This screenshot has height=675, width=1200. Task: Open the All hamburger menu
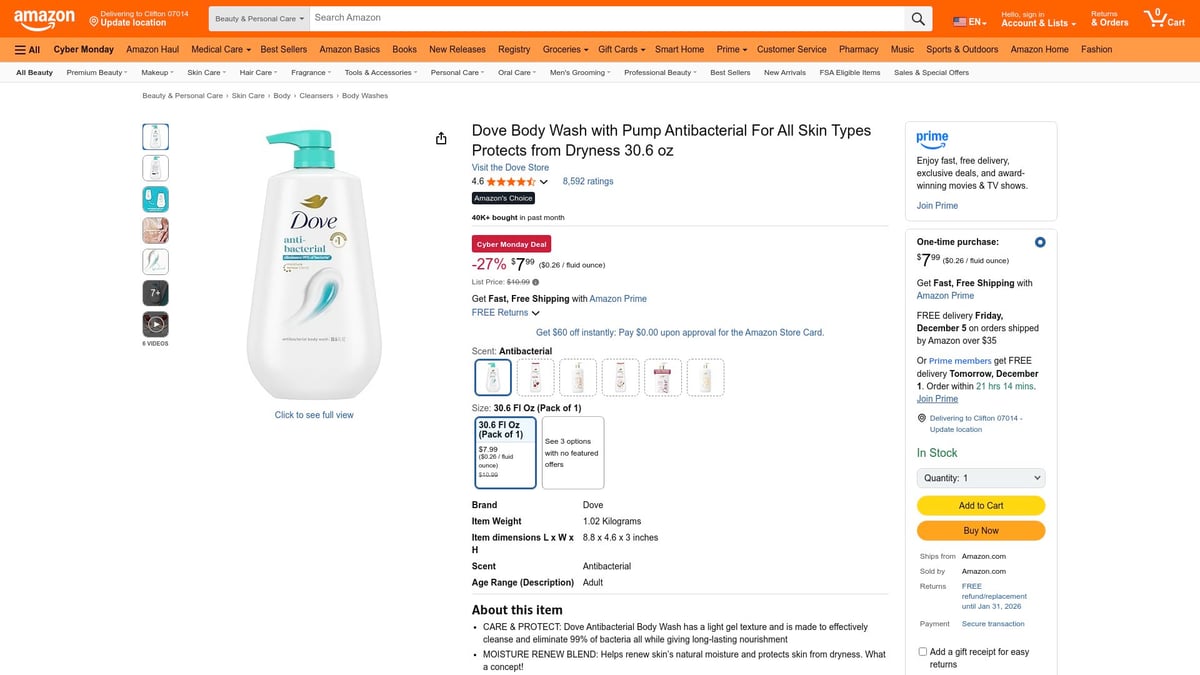(x=27, y=49)
